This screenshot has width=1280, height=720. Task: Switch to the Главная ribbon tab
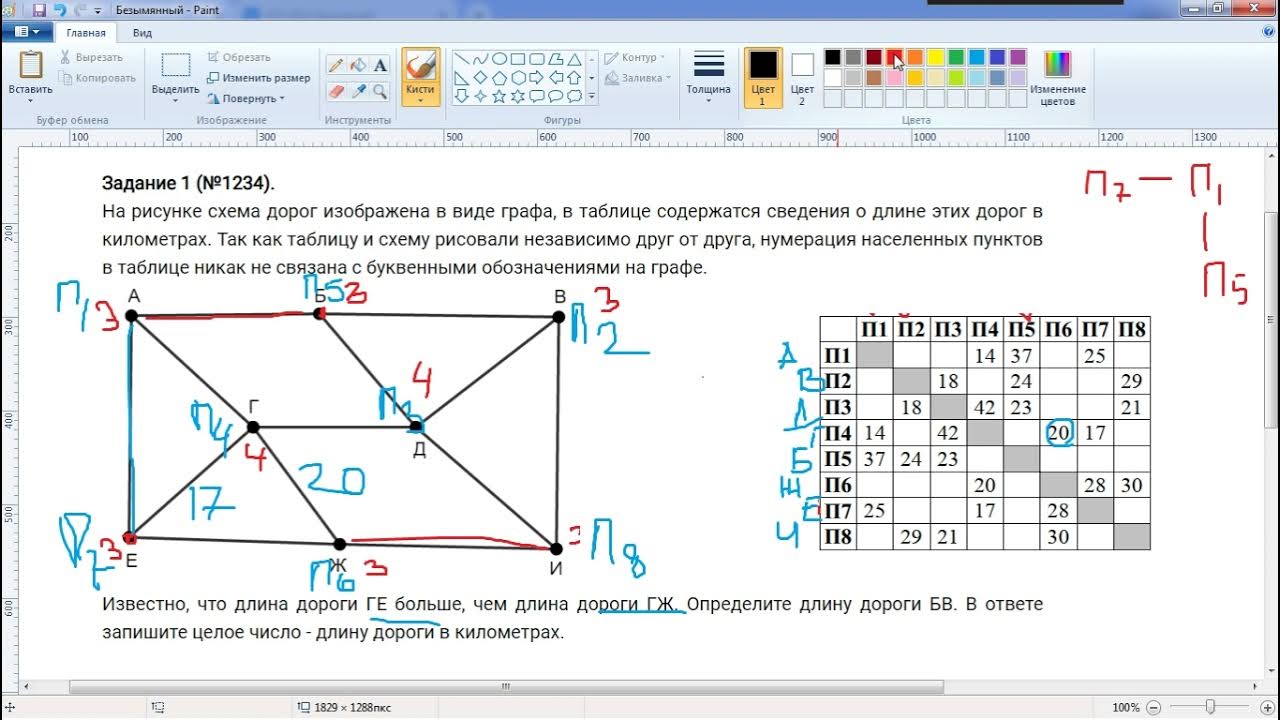pos(86,32)
